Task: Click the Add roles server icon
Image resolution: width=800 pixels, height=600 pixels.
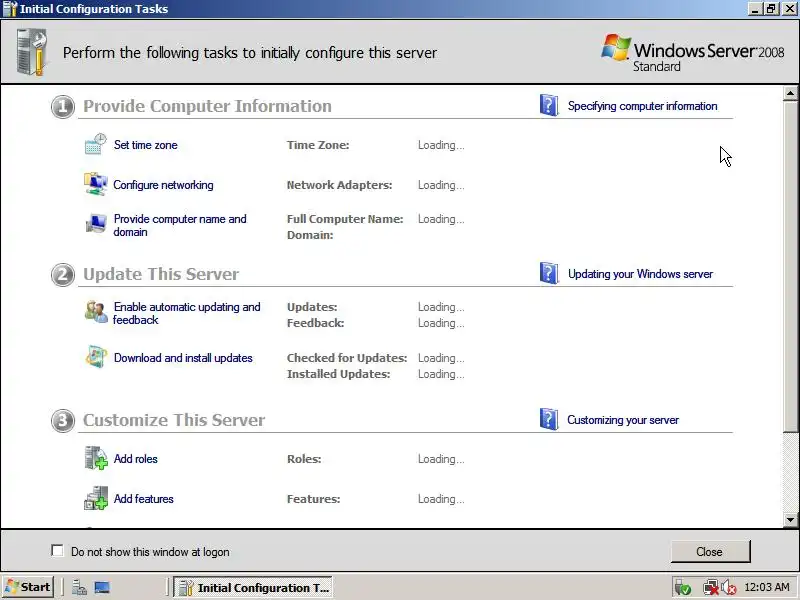Action: pyautogui.click(x=95, y=458)
